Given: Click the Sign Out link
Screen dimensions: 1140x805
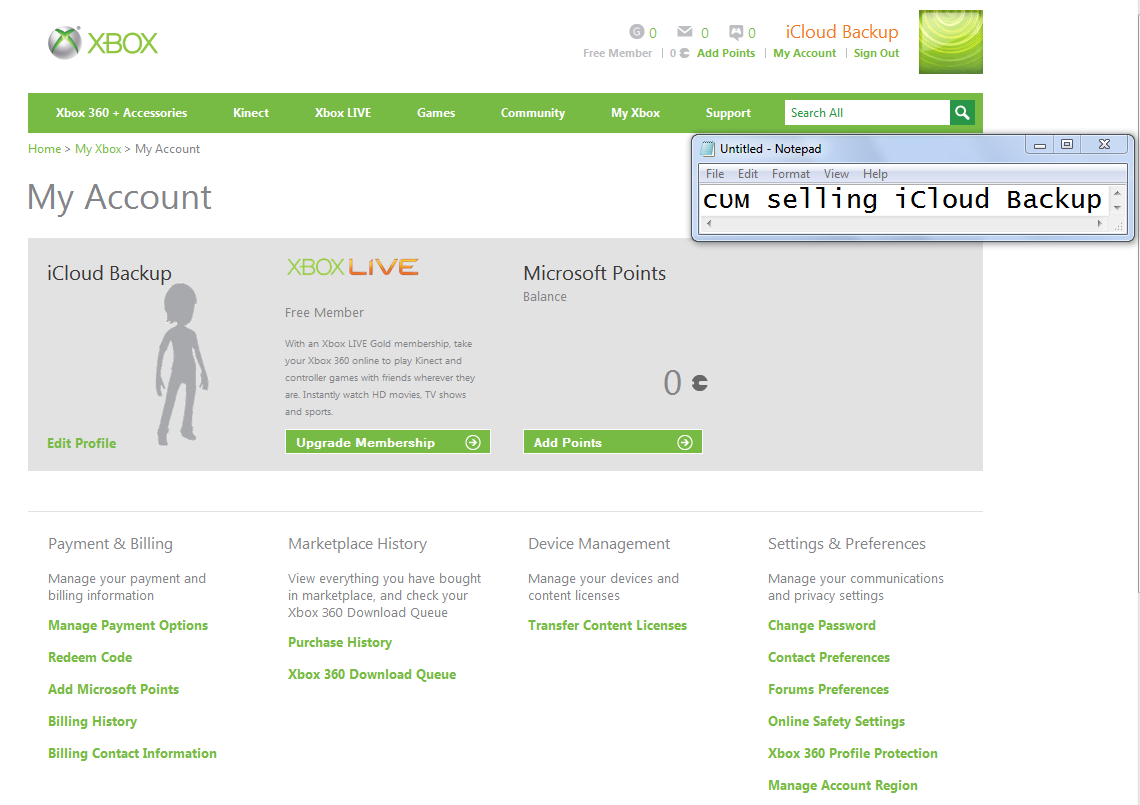Looking at the screenshot, I should point(876,53).
